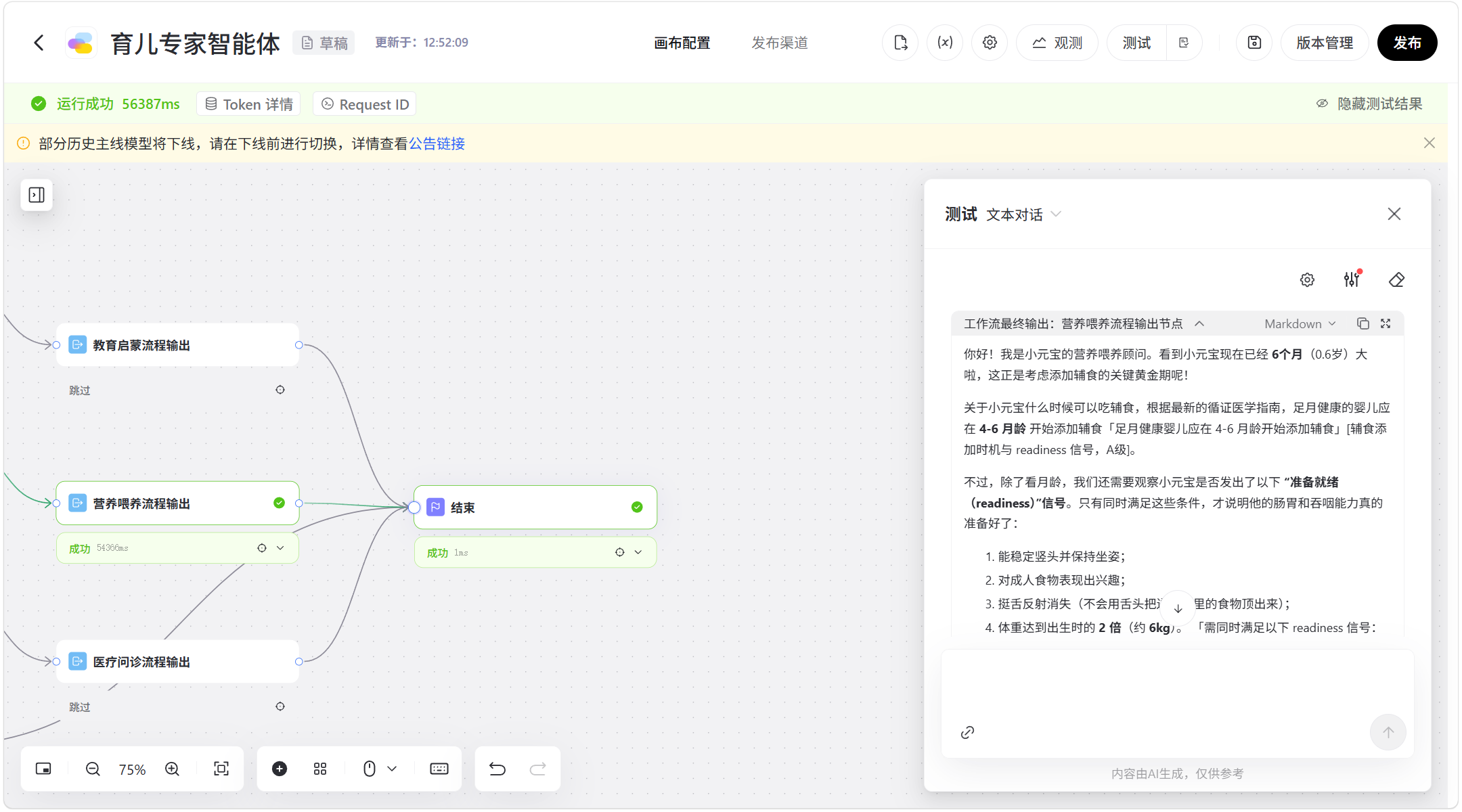Zoom in the canvas
1462x812 pixels.
[172, 769]
